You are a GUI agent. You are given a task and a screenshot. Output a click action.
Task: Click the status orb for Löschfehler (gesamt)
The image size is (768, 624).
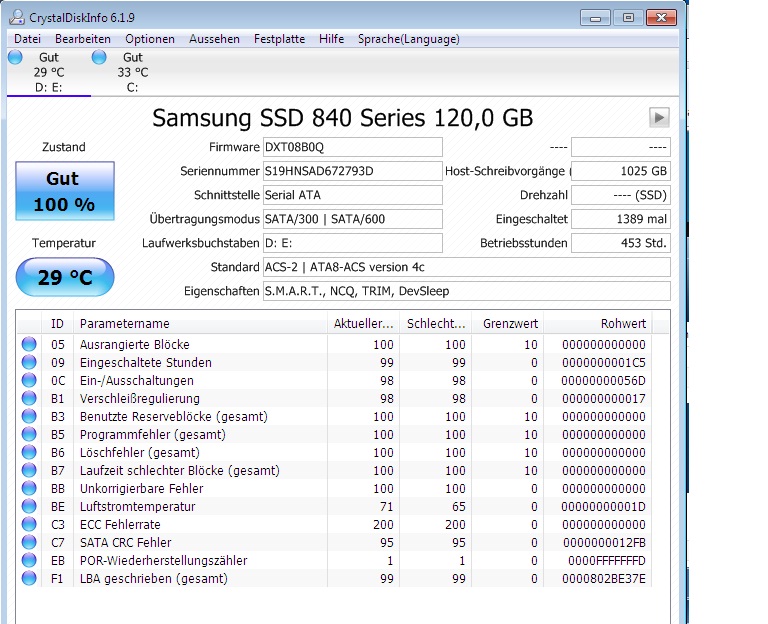(29, 452)
